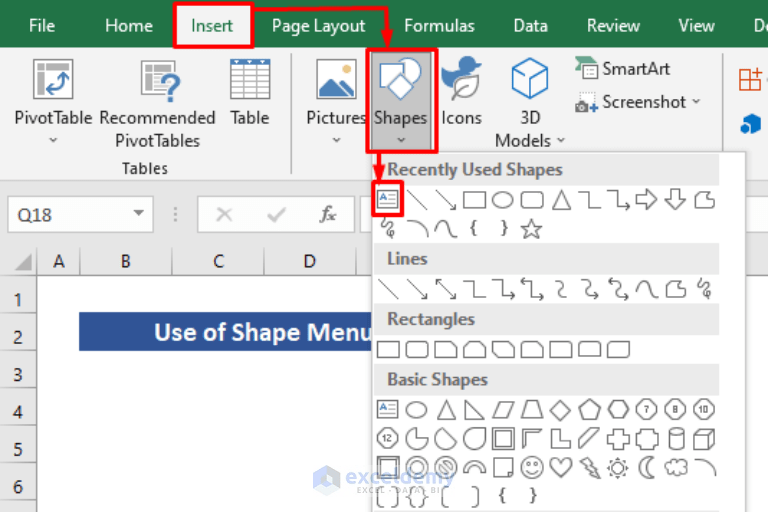This screenshot has height=512, width=768.
Task: Select the Frame shape in Basic Shapes
Action: (x=503, y=439)
